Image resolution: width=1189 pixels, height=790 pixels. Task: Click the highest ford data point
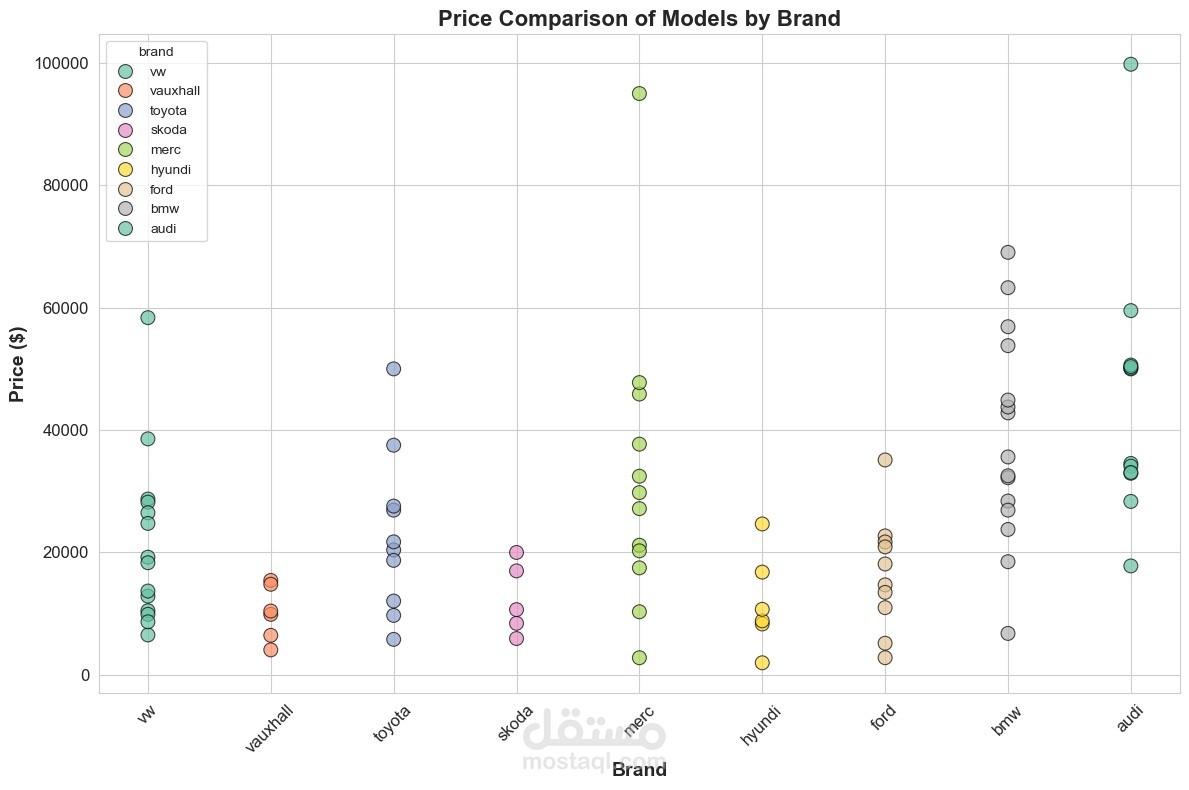coord(885,460)
